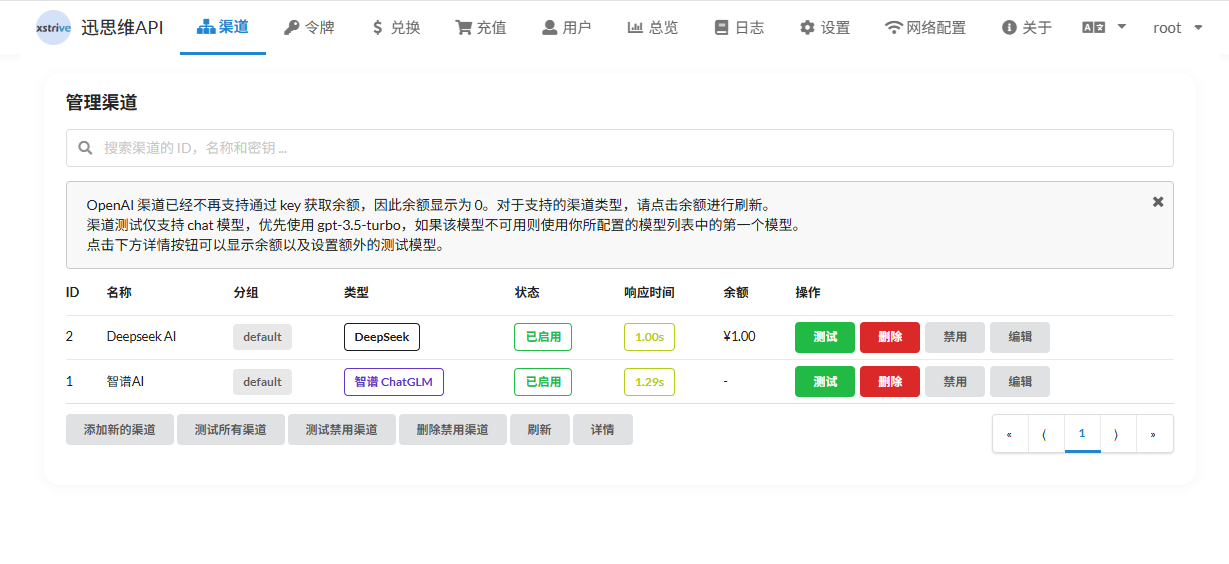Expand the root user menu
The image size is (1229, 564).
[x=1178, y=27]
